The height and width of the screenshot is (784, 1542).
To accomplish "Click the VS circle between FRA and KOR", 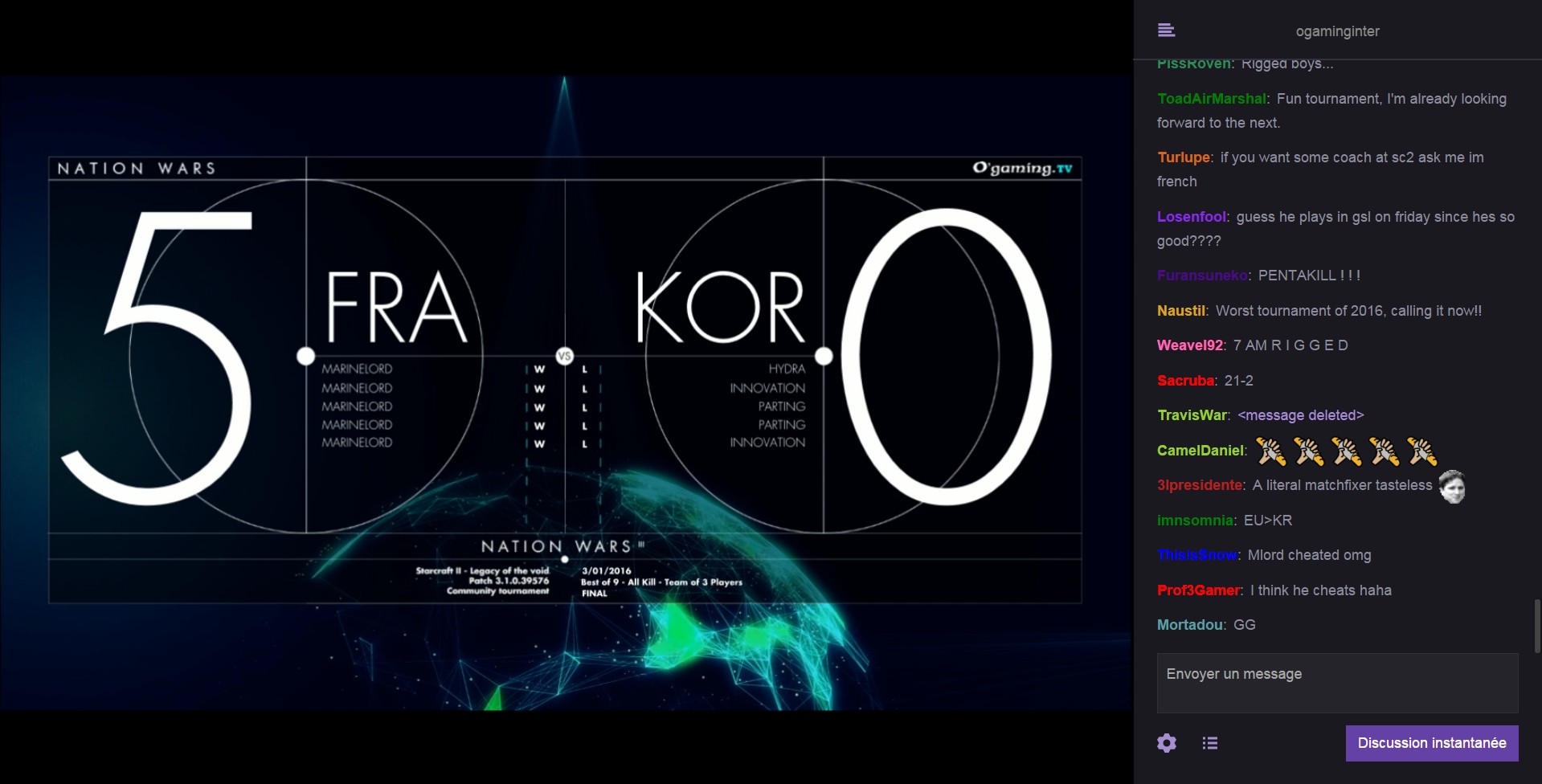I will (565, 356).
